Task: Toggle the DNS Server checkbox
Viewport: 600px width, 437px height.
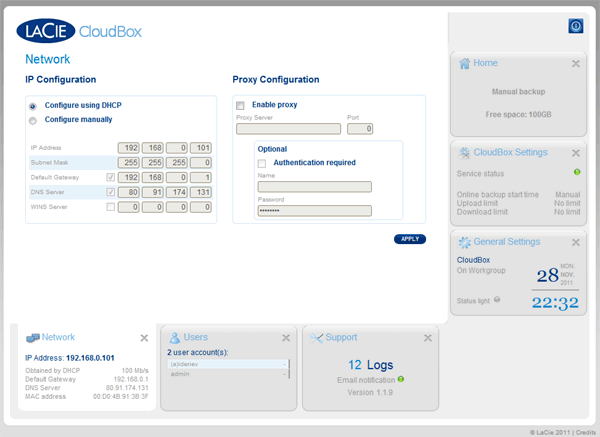Action: [x=111, y=192]
